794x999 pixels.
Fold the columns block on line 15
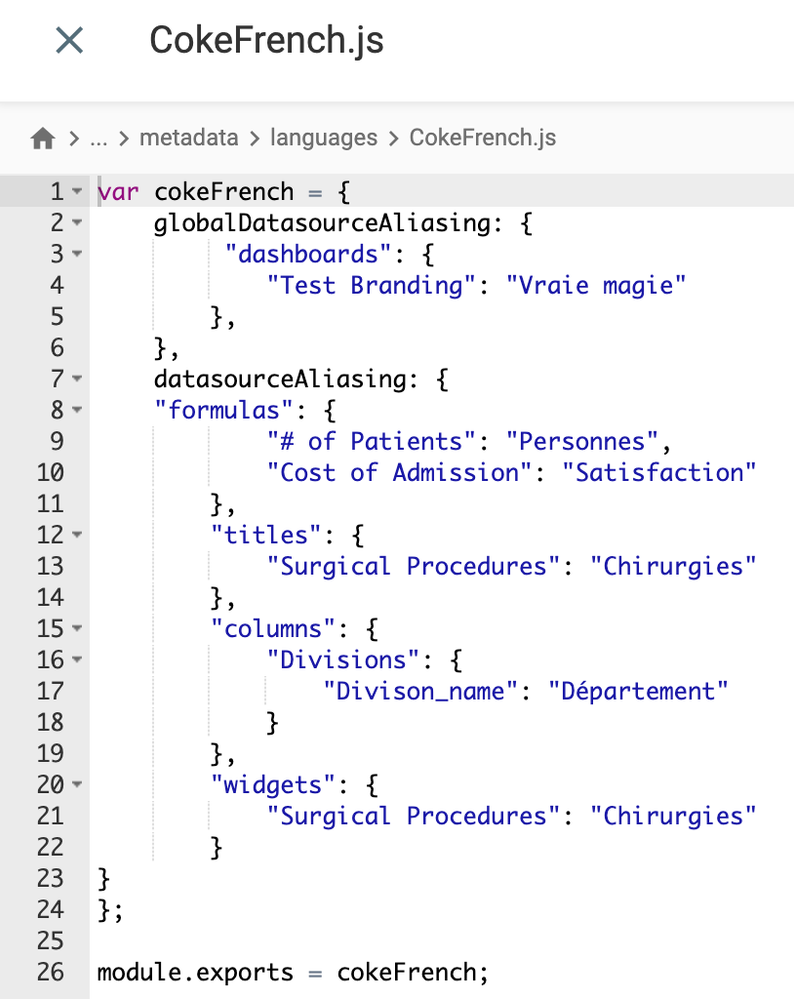[78, 629]
